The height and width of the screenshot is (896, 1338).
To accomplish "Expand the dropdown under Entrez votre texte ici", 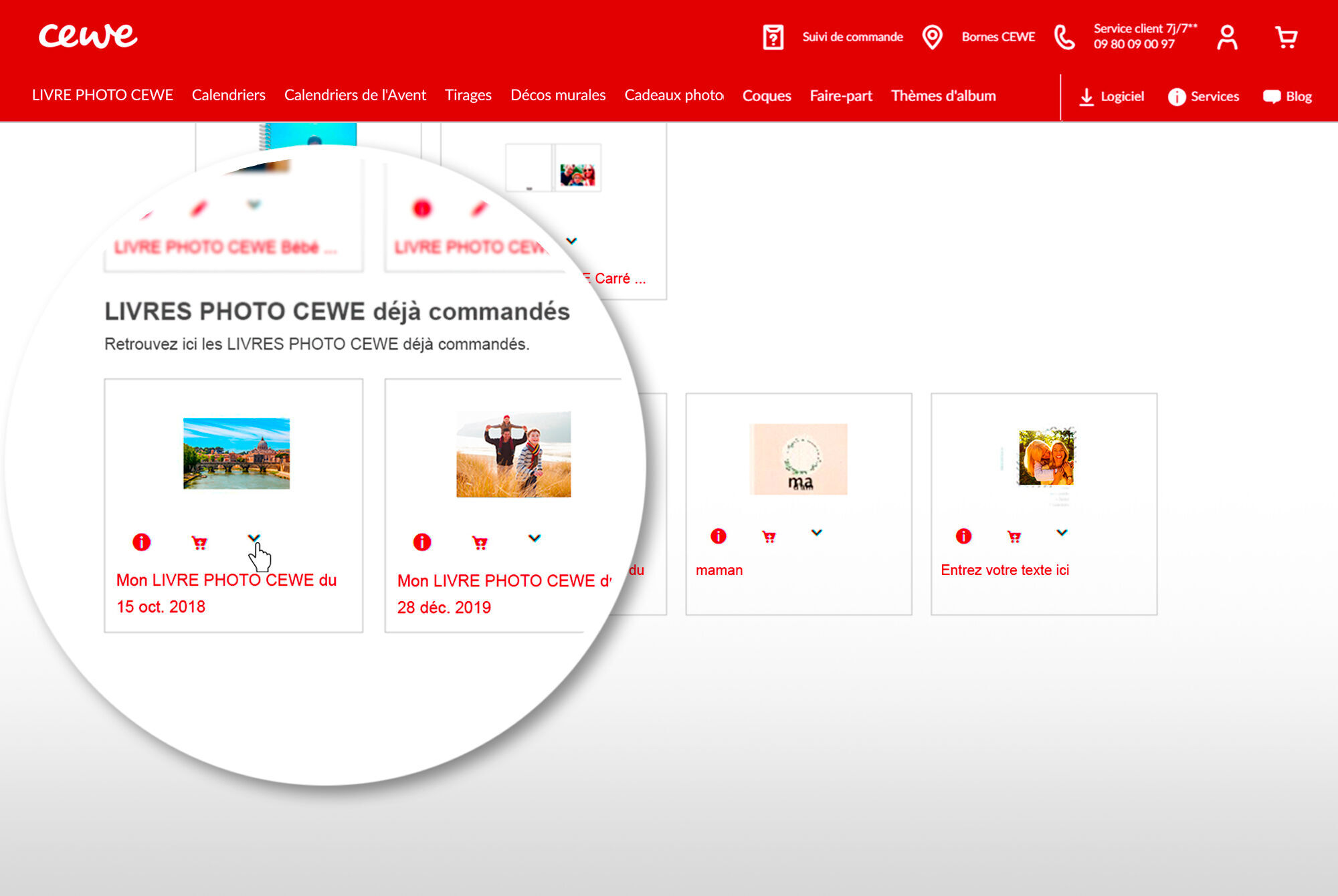I will tap(1060, 533).
